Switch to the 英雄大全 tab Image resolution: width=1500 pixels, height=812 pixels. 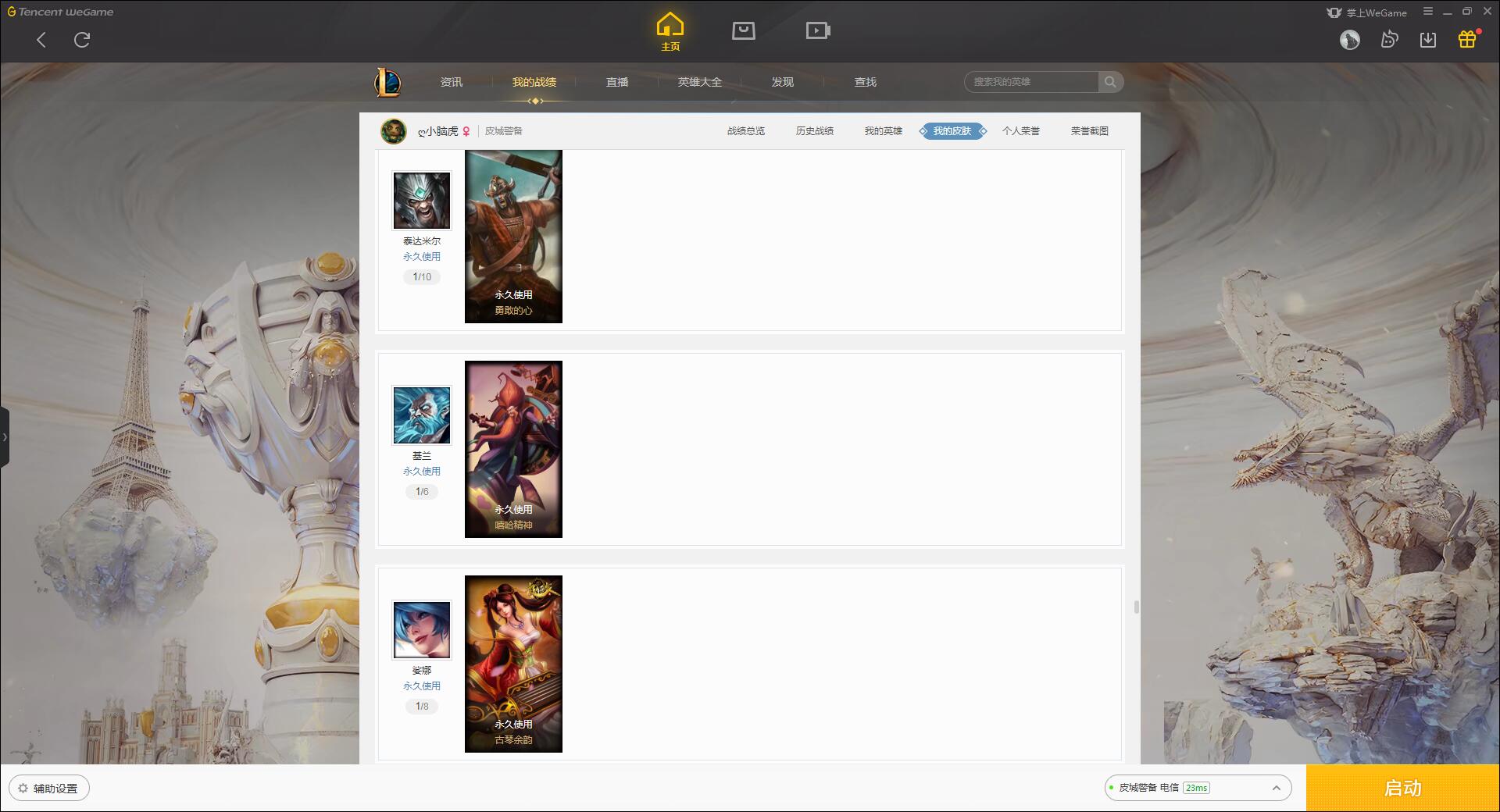(700, 82)
